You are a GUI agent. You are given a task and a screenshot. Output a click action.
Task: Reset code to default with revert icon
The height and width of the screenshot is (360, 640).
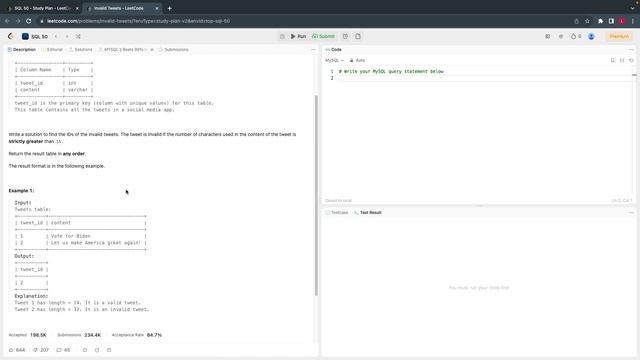pos(631,60)
